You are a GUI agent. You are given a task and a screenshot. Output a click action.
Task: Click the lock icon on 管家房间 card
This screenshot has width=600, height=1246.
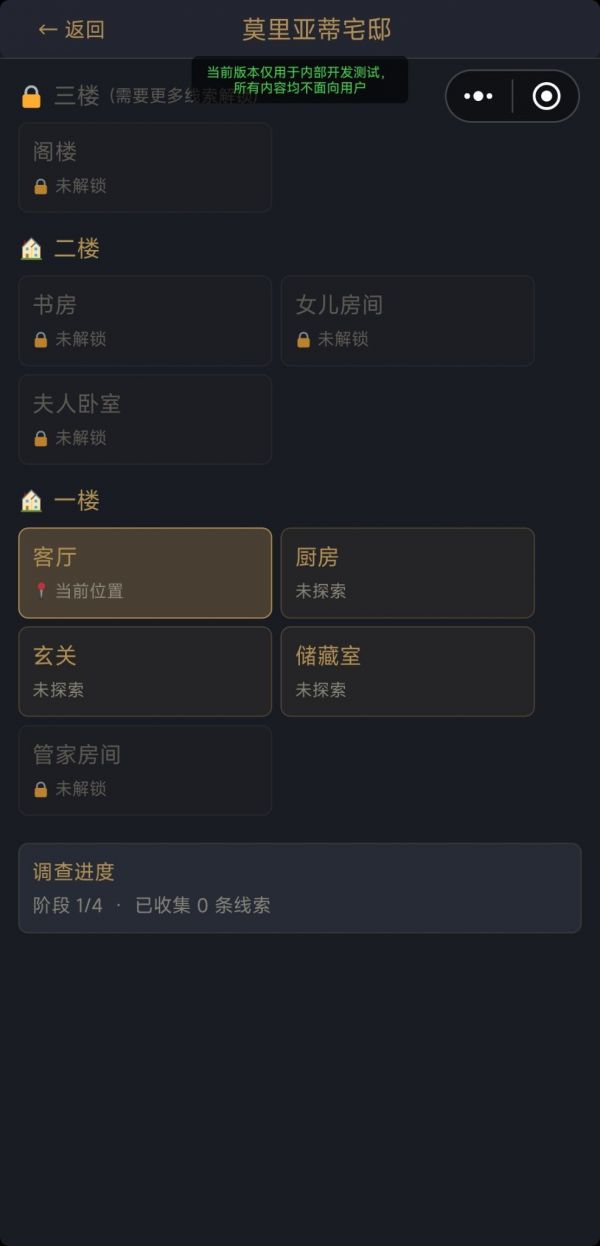(x=40, y=788)
